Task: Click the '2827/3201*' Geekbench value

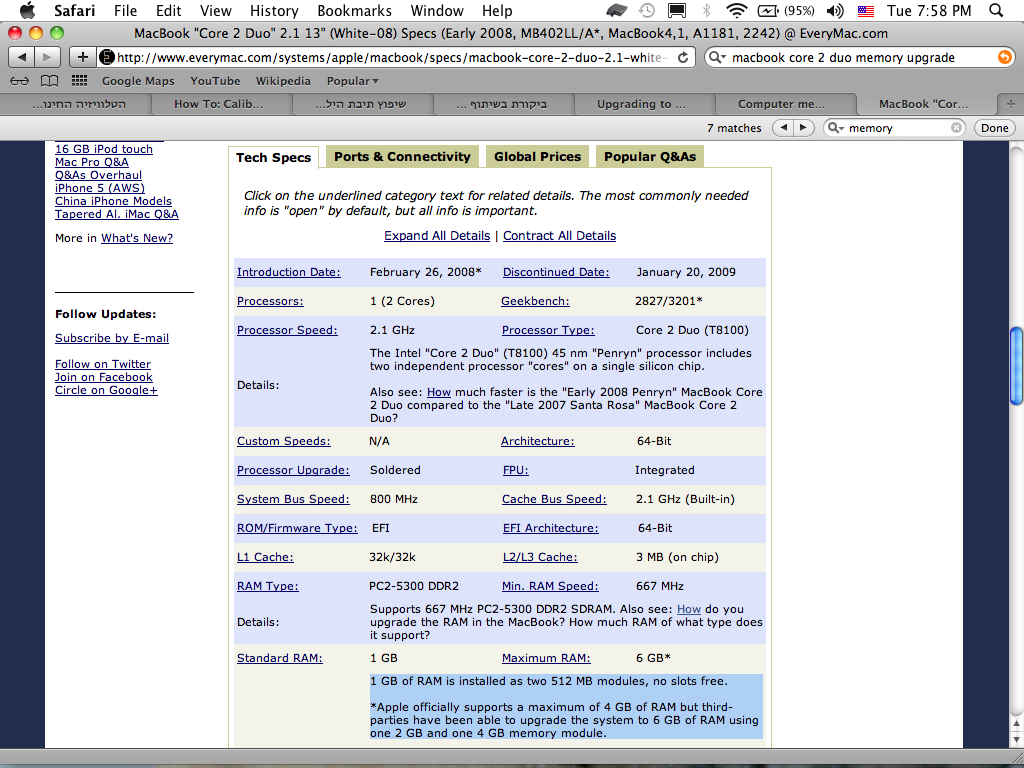Action: point(669,301)
